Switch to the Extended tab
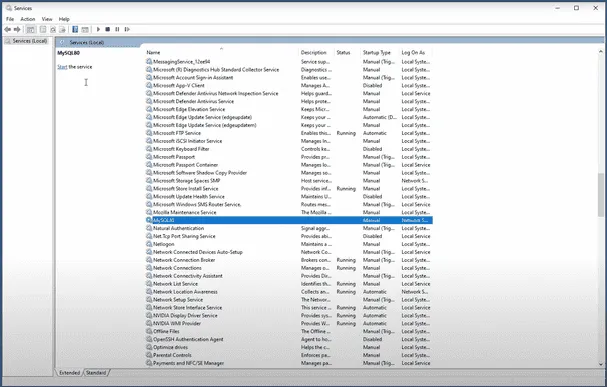This screenshot has width=607, height=387. click(70, 373)
